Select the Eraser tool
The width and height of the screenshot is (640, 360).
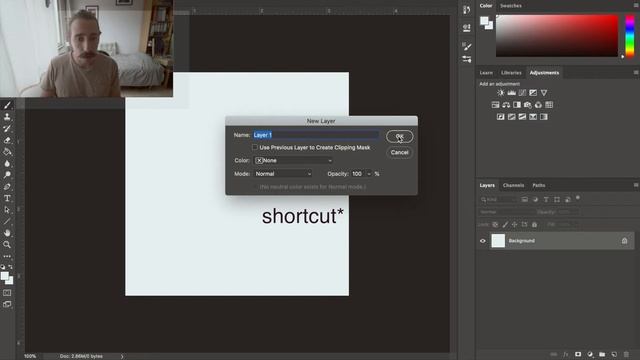(x=7, y=140)
